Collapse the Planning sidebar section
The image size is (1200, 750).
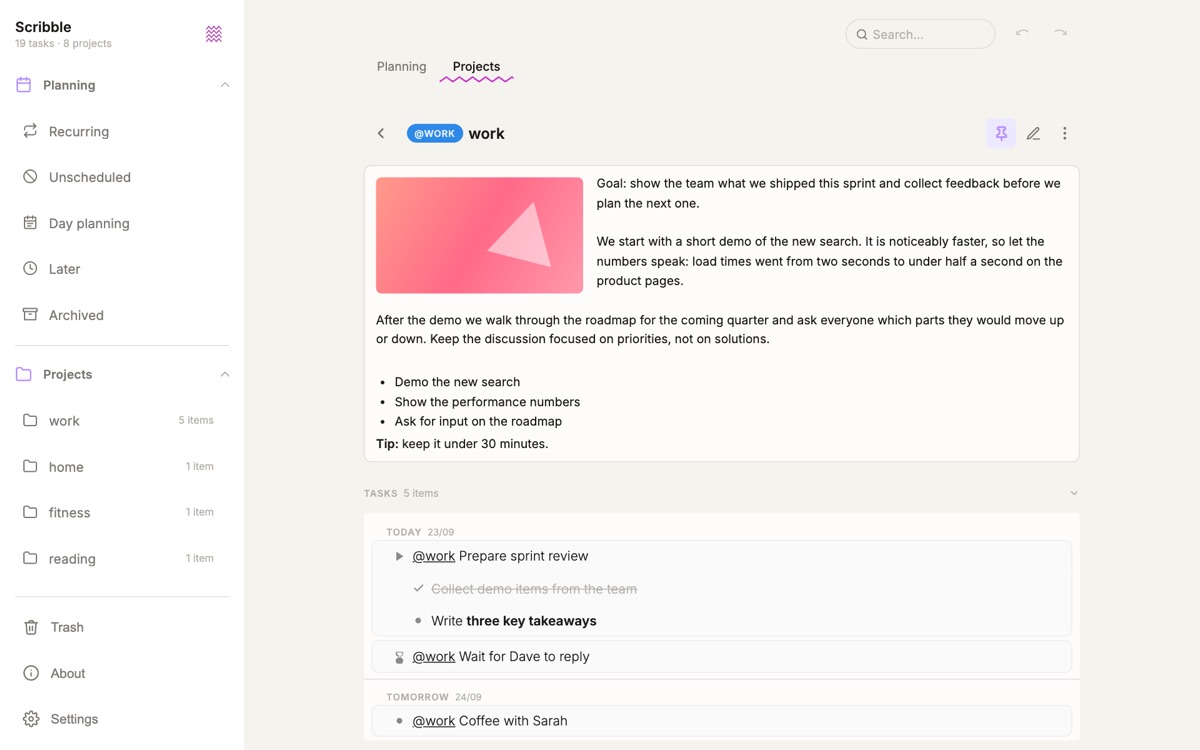click(225, 85)
